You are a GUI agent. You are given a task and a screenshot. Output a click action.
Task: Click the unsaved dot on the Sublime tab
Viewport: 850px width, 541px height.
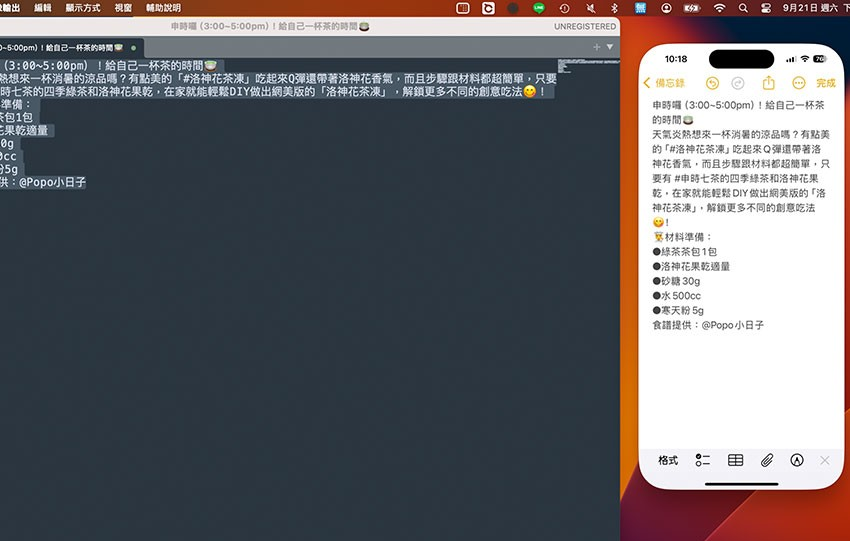[133, 48]
